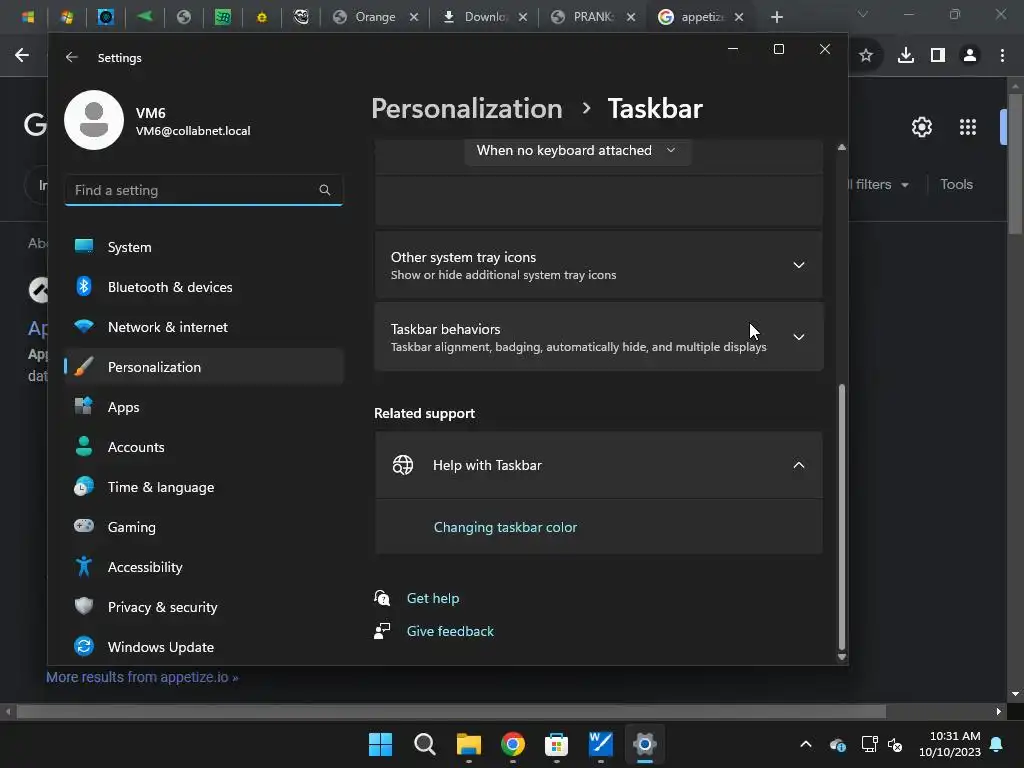1024x768 pixels.
Task: Open Accessibility settings category
Action: click(204, 567)
